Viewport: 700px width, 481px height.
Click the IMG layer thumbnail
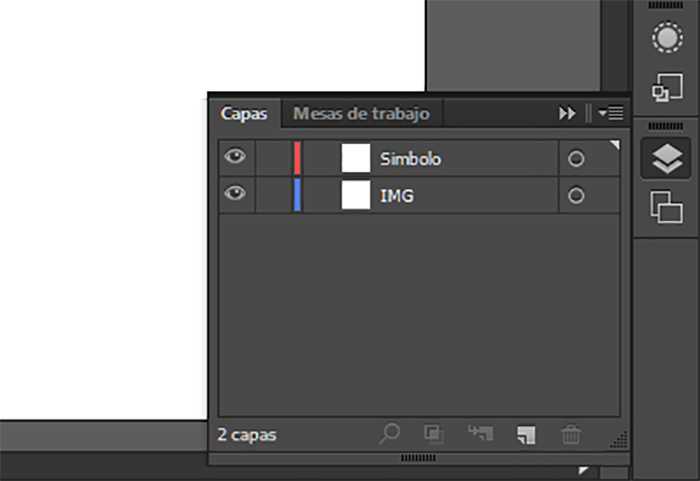point(355,195)
